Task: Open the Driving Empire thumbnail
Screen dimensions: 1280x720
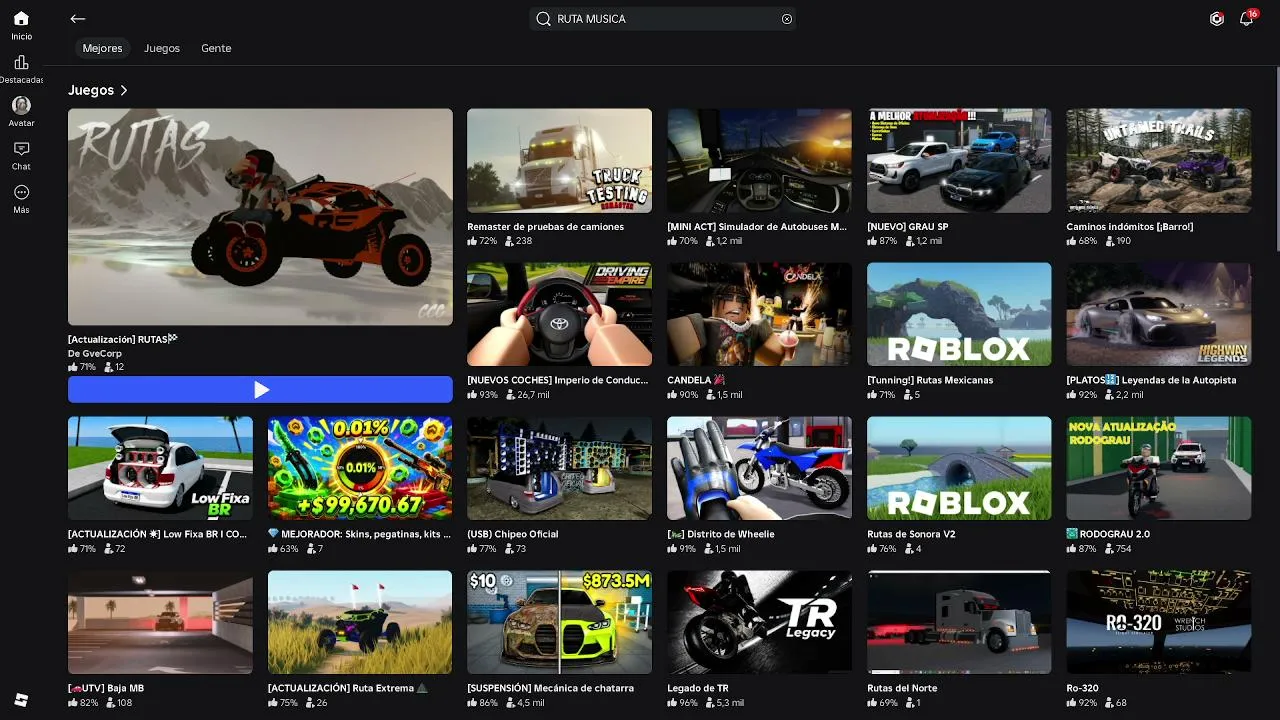Action: pyautogui.click(x=559, y=315)
